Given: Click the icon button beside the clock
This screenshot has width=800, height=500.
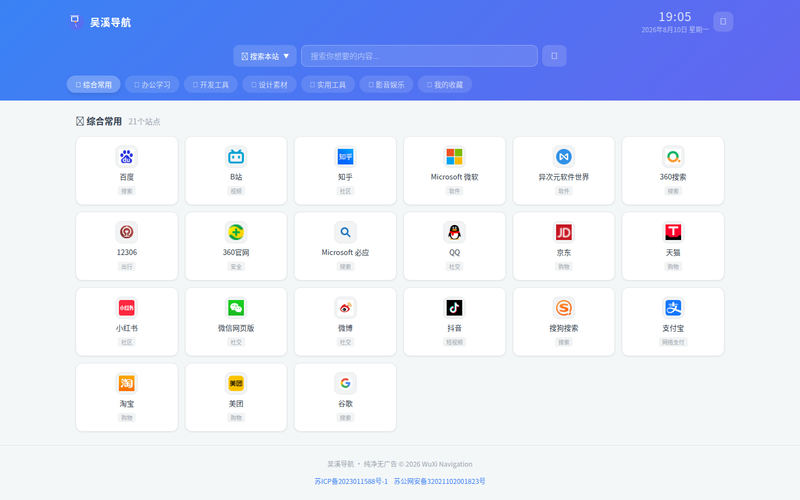Looking at the screenshot, I should [x=723, y=21].
